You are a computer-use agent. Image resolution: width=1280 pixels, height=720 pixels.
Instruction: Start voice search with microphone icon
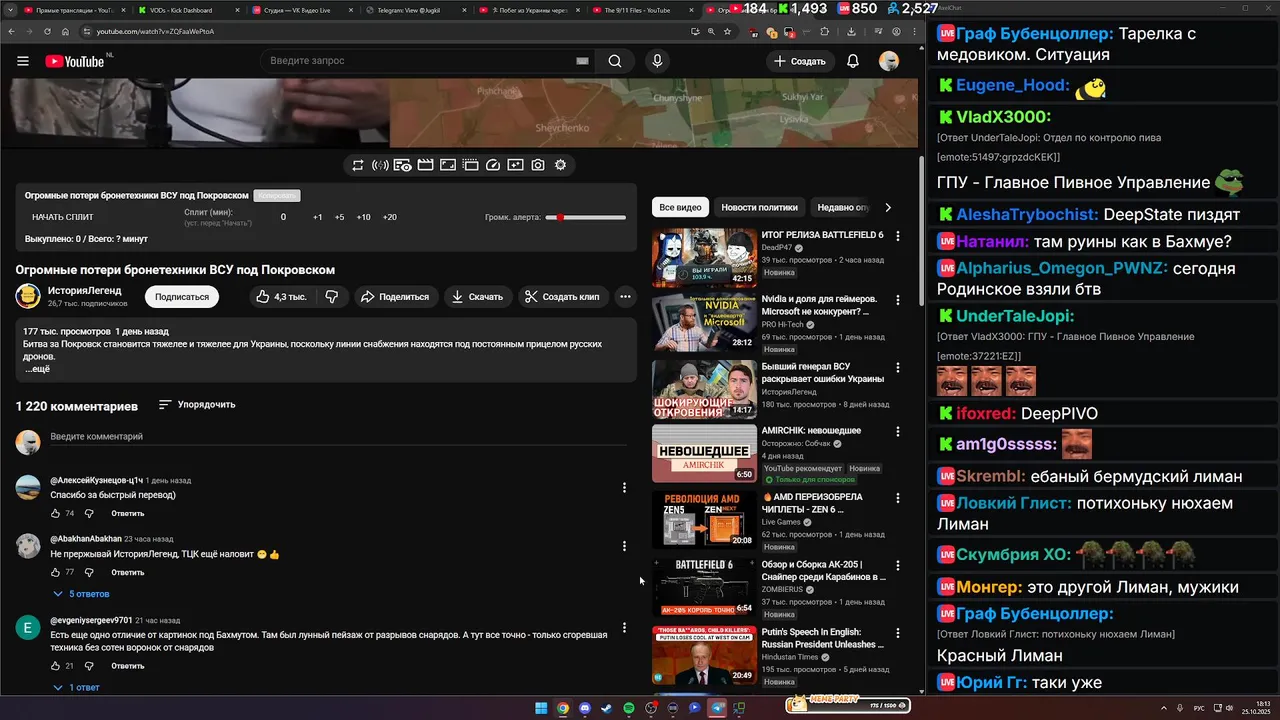coord(657,61)
